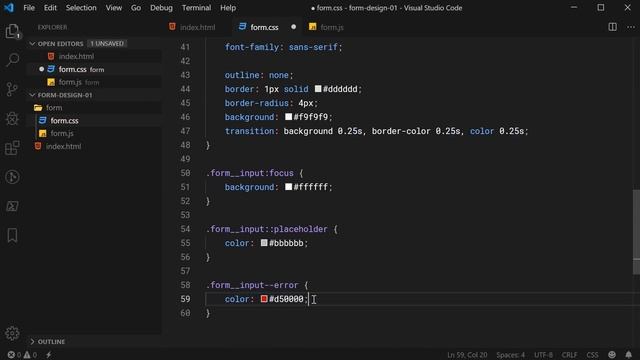The width and height of the screenshot is (640, 360).
Task: Click the transition property on line 47
Action: click(x=249, y=131)
